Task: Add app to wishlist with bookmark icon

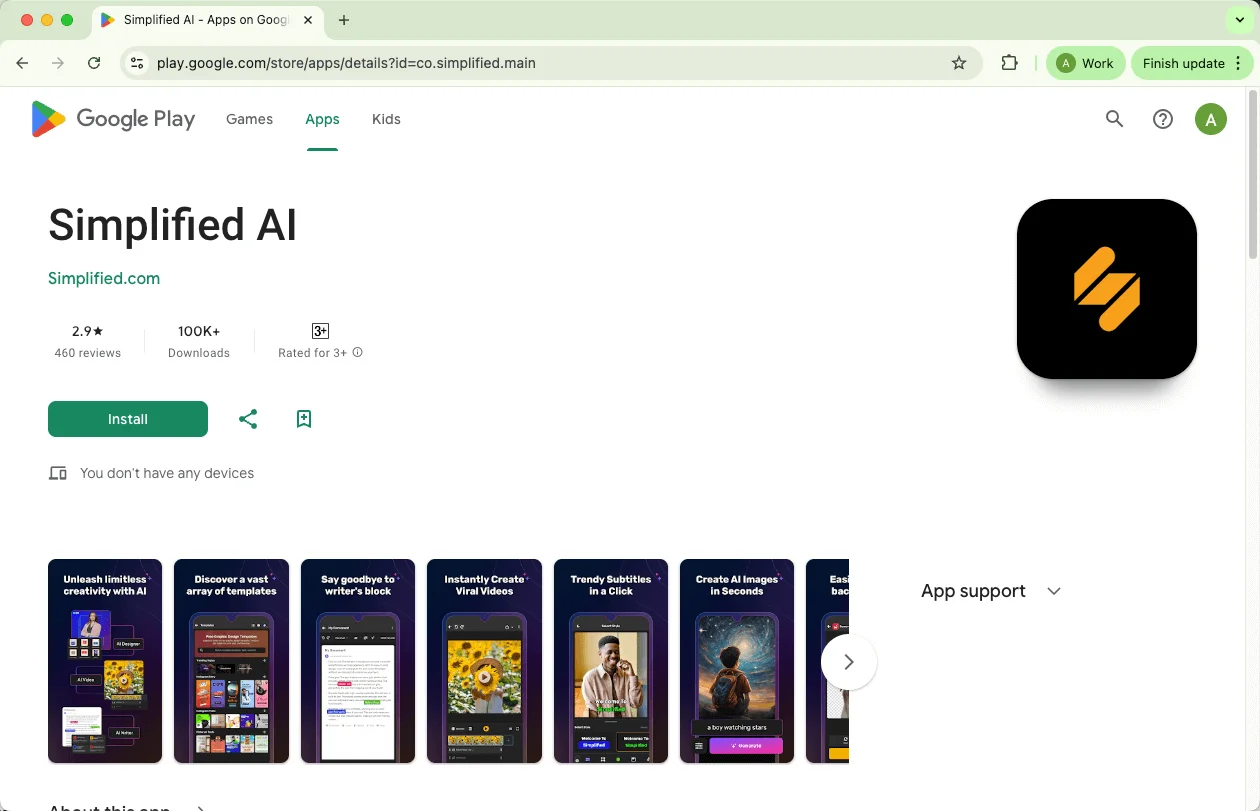Action: click(x=304, y=419)
